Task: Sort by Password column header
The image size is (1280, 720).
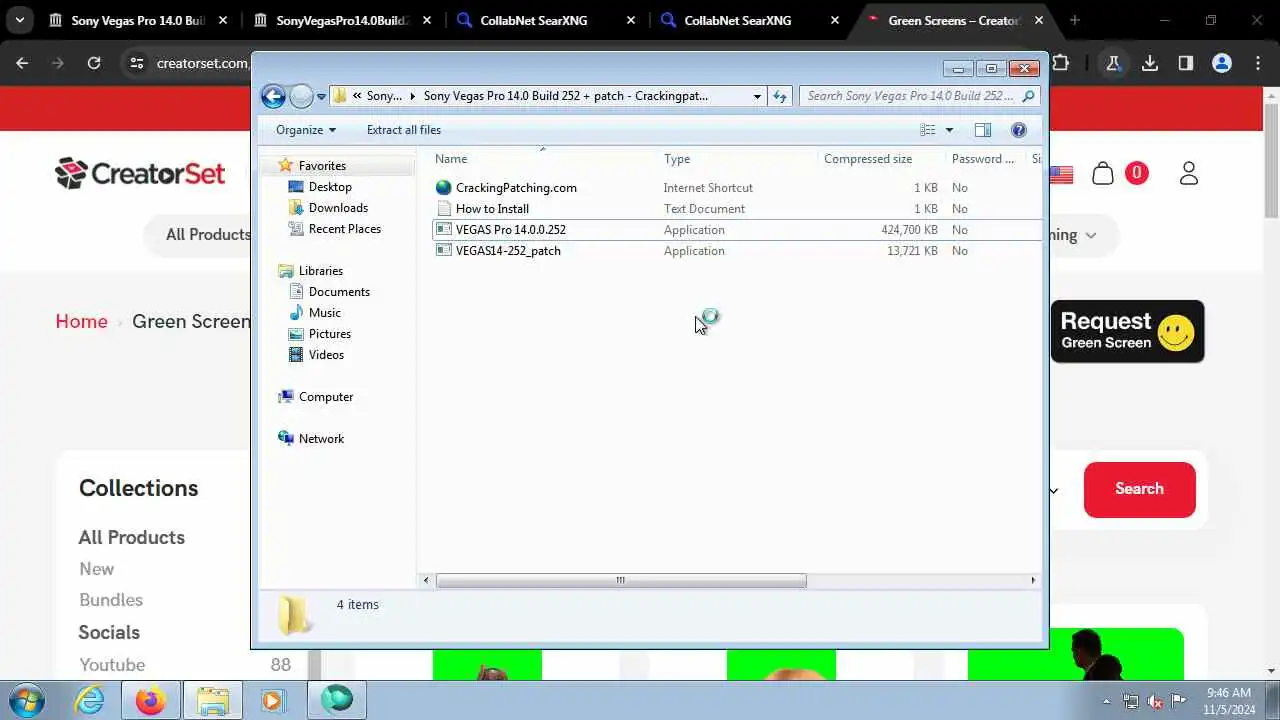Action: (x=983, y=159)
